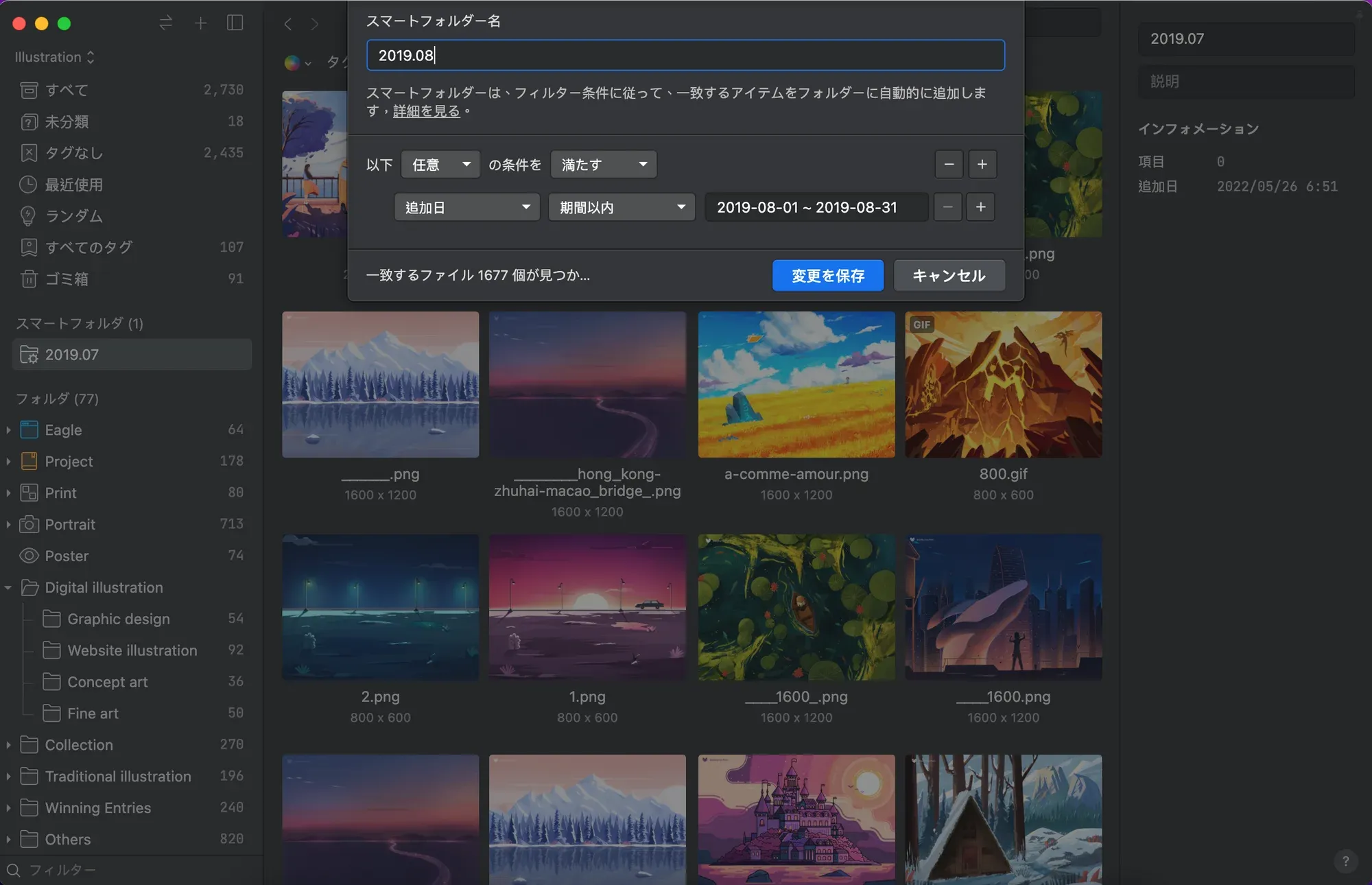Select the 最近使用 clock item
This screenshot has height=885, width=1372.
click(73, 185)
